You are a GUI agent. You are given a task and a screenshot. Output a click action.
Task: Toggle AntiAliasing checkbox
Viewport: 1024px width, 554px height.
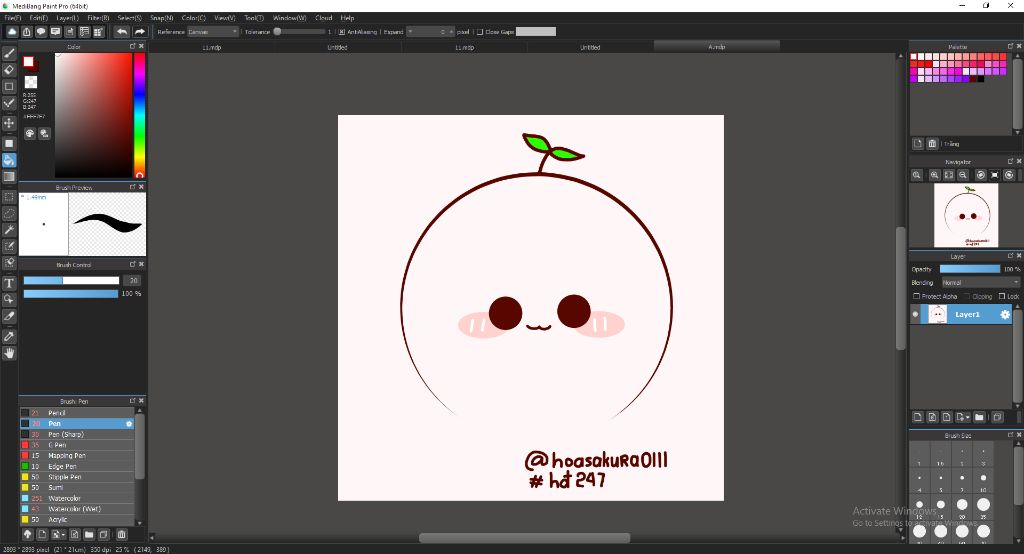point(342,31)
